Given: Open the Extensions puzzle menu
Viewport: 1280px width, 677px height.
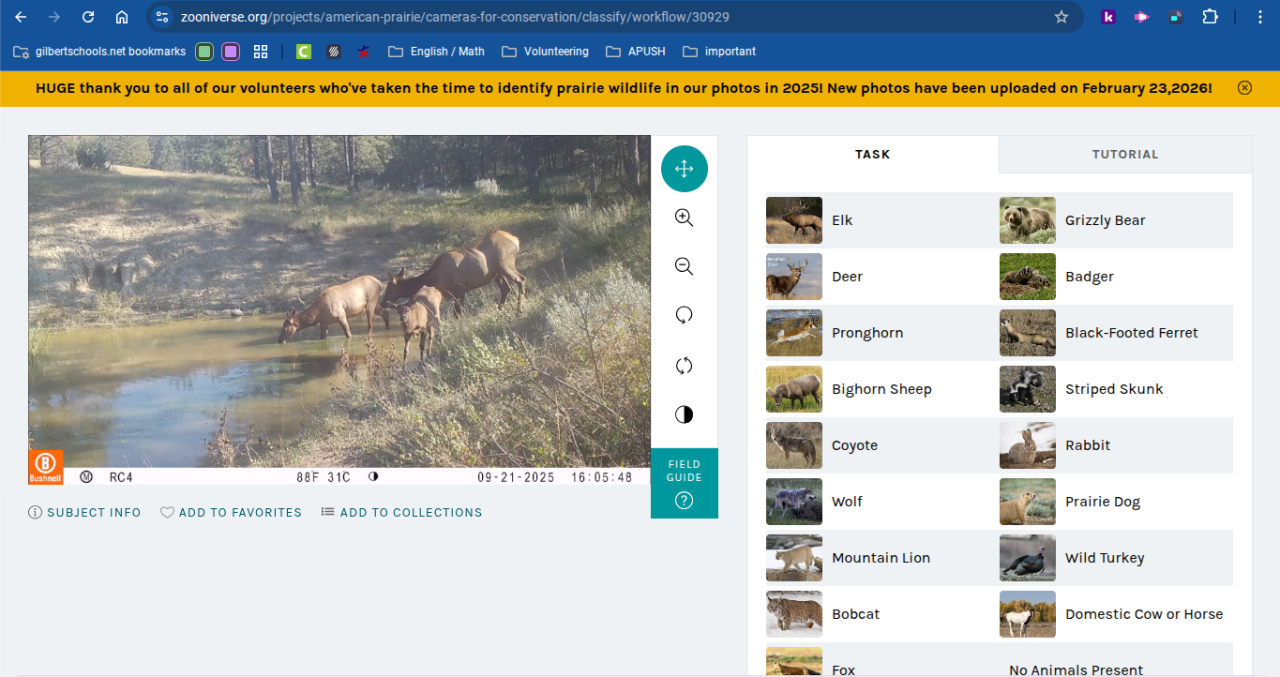Looking at the screenshot, I should [1210, 17].
